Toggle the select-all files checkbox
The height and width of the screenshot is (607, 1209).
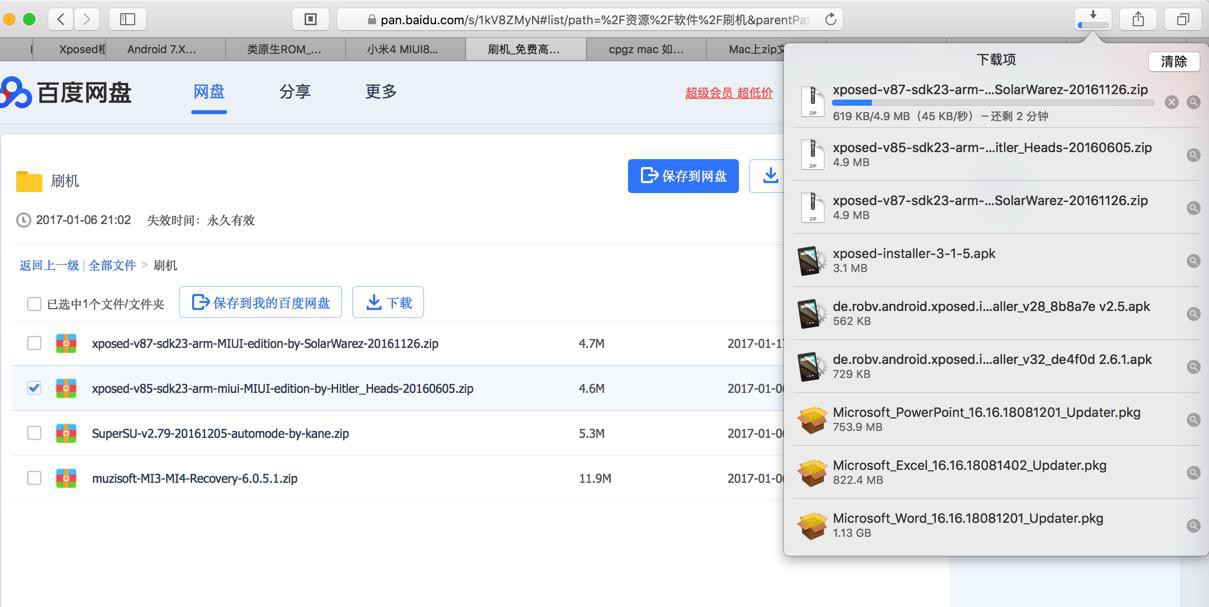click(34, 303)
